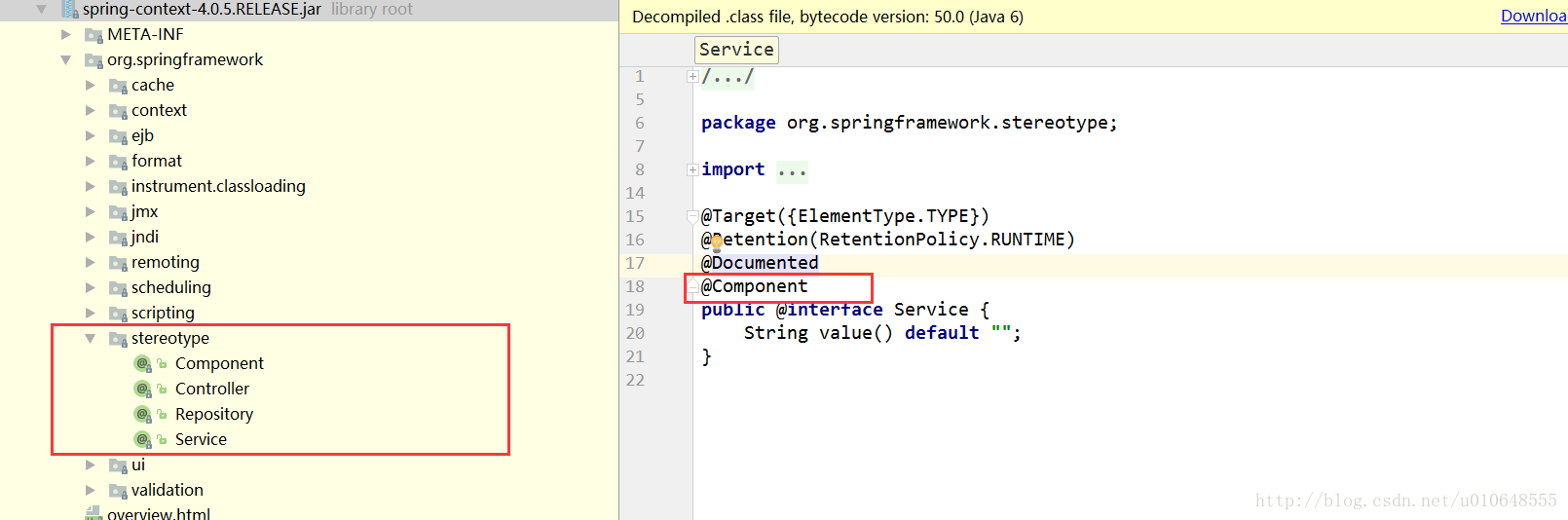Click the remoting package folder icon
This screenshot has height=520, width=1568.
click(118, 263)
